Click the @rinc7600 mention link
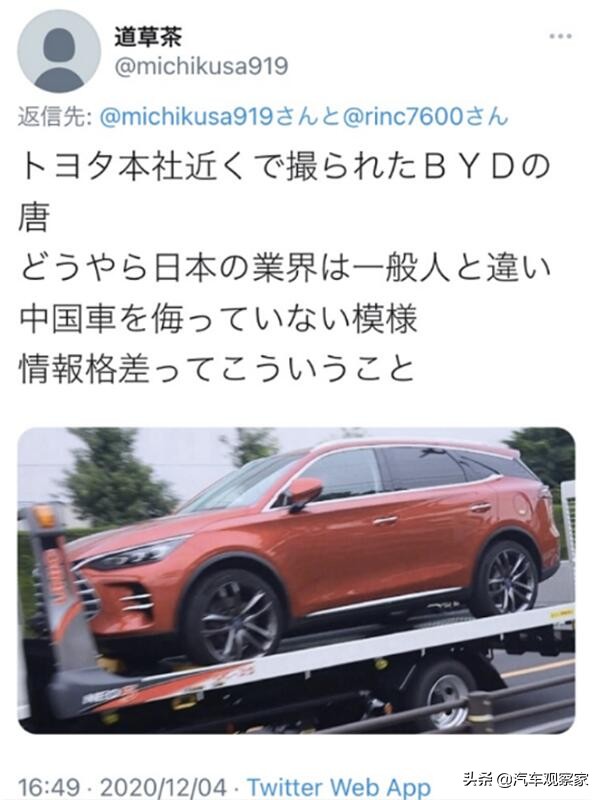602x800 pixels. tap(403, 117)
